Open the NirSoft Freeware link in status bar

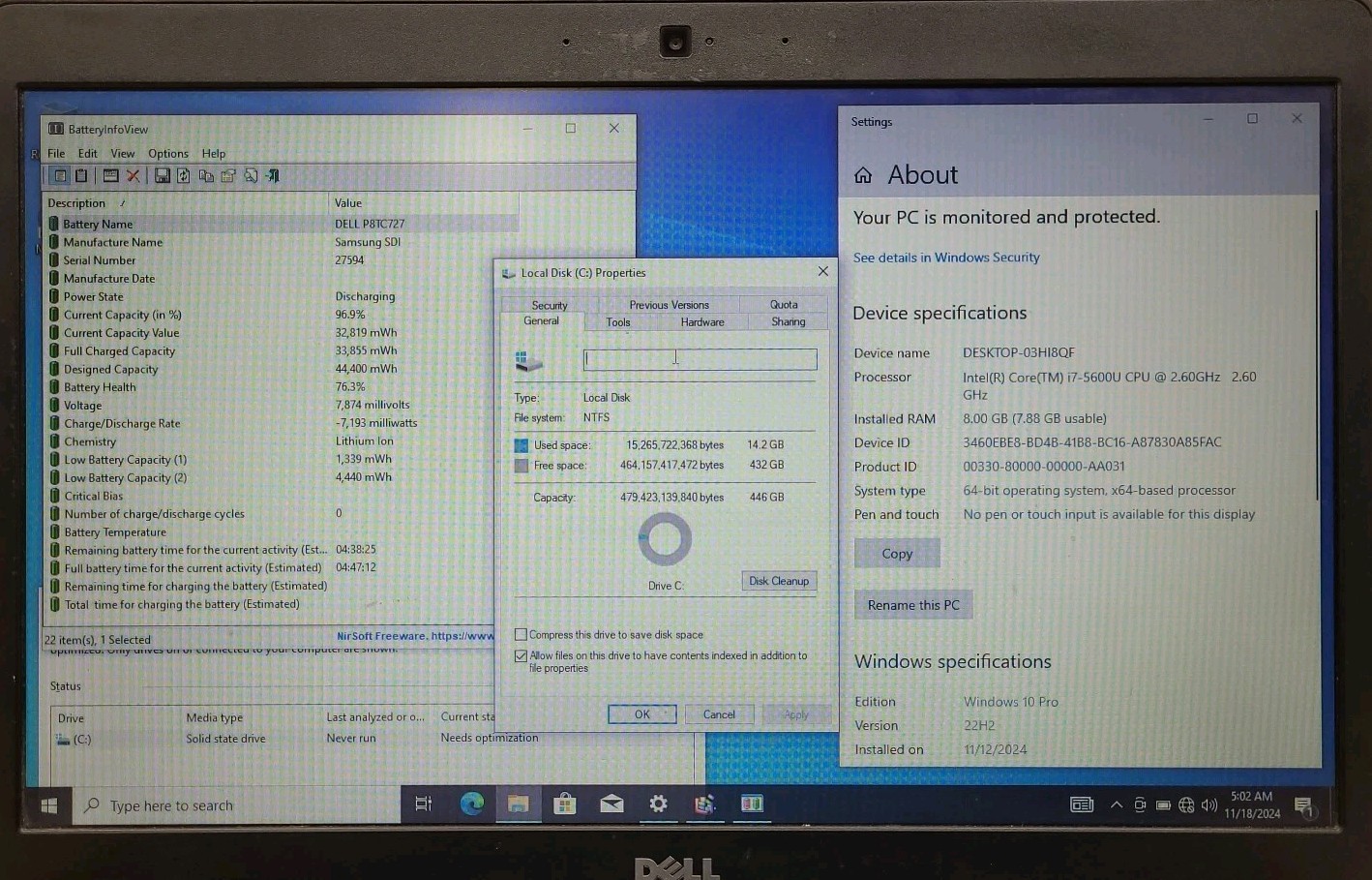click(x=415, y=636)
